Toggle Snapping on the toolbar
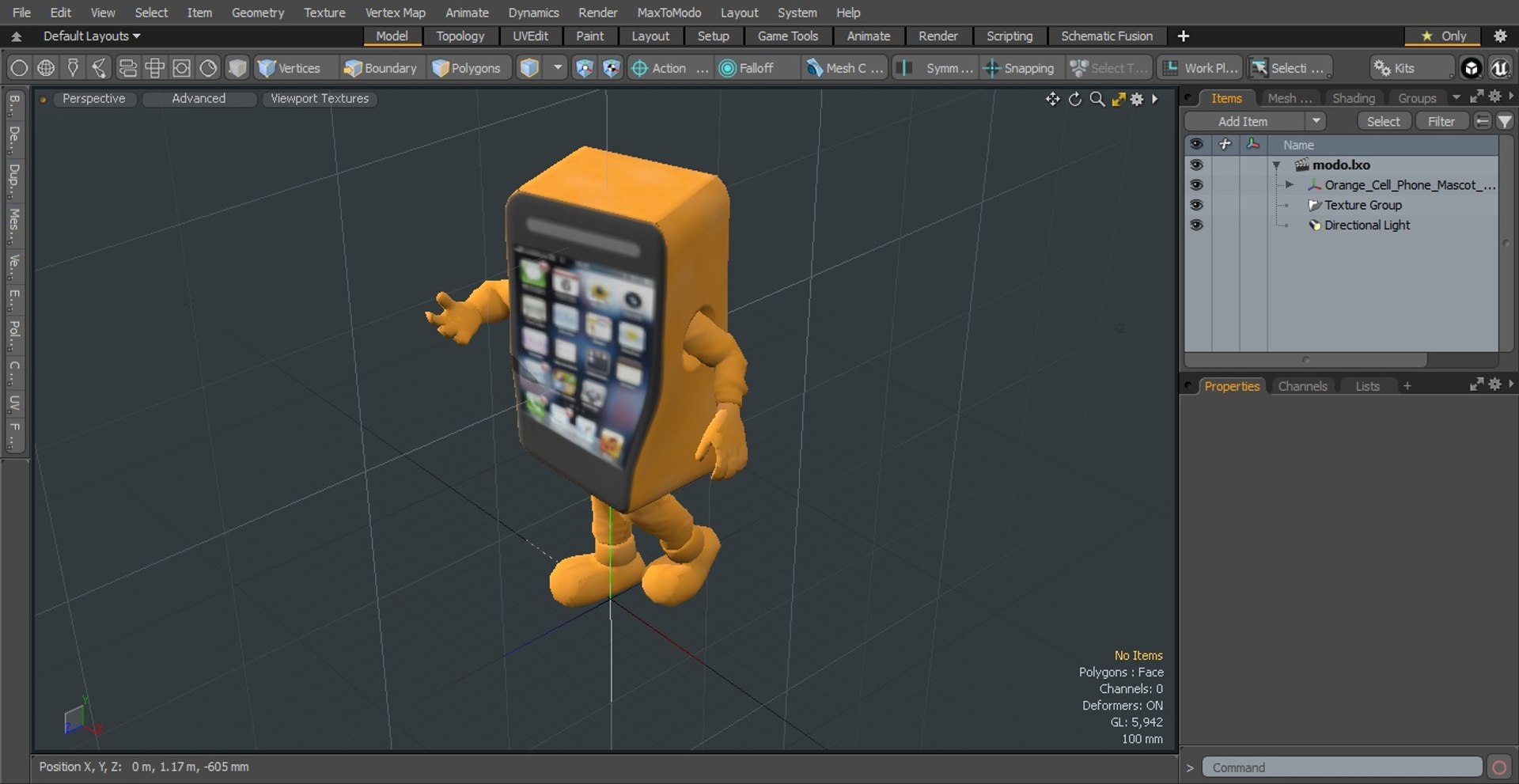Screen dimensions: 1519x784 [x=1020, y=68]
